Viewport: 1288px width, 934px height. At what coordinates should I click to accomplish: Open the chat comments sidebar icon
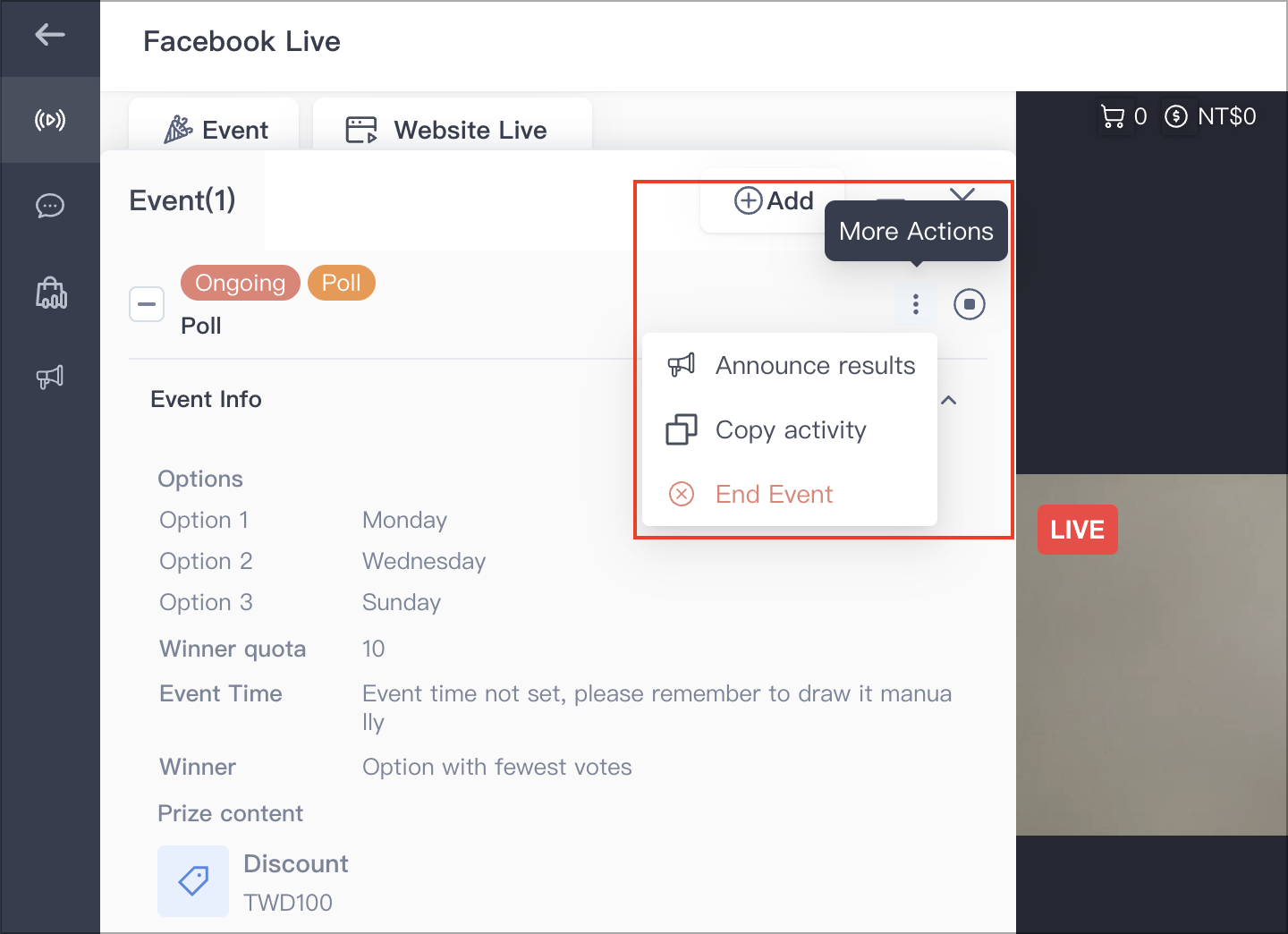50,206
